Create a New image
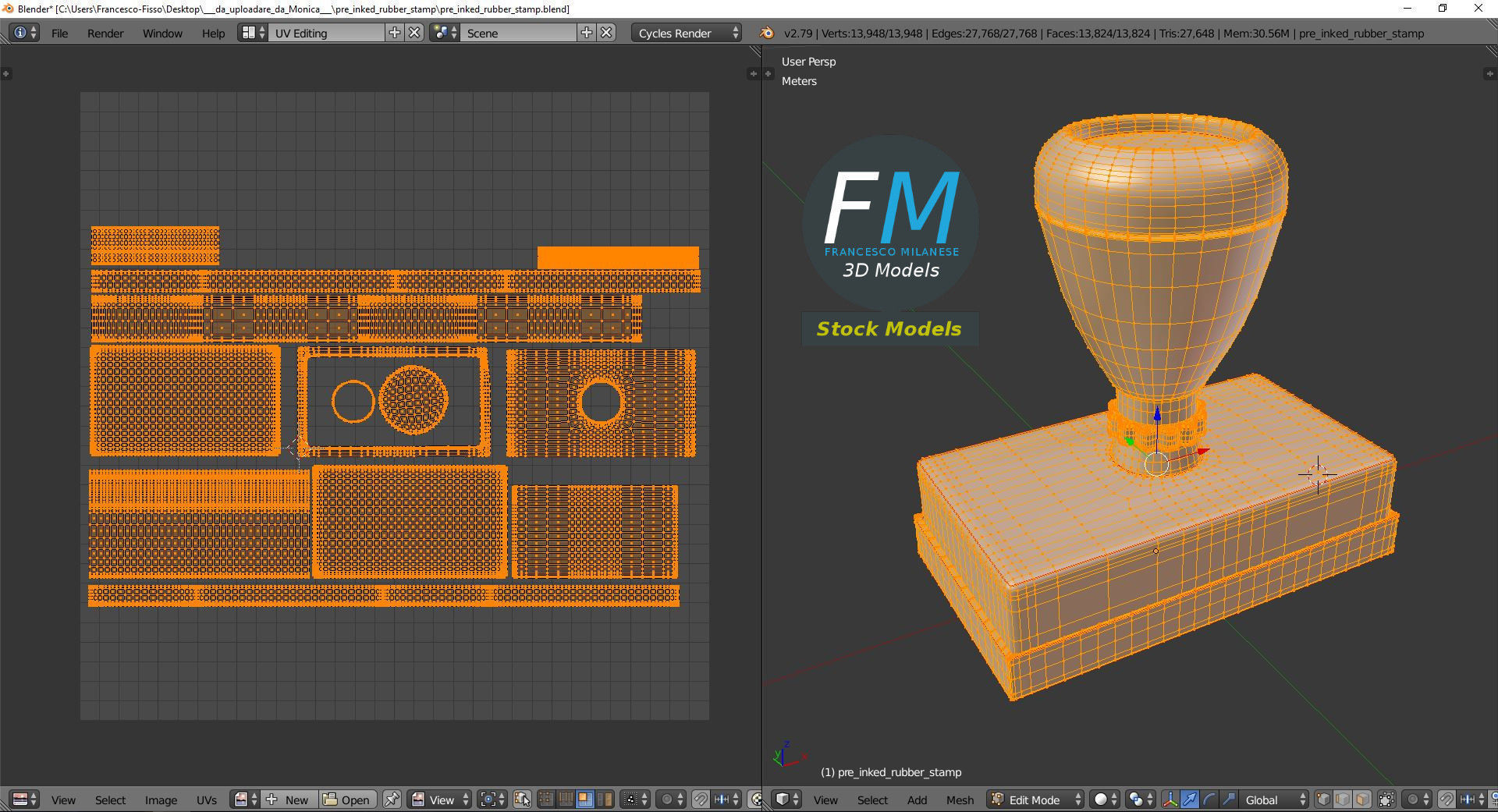Image resolution: width=1498 pixels, height=812 pixels. point(289,800)
